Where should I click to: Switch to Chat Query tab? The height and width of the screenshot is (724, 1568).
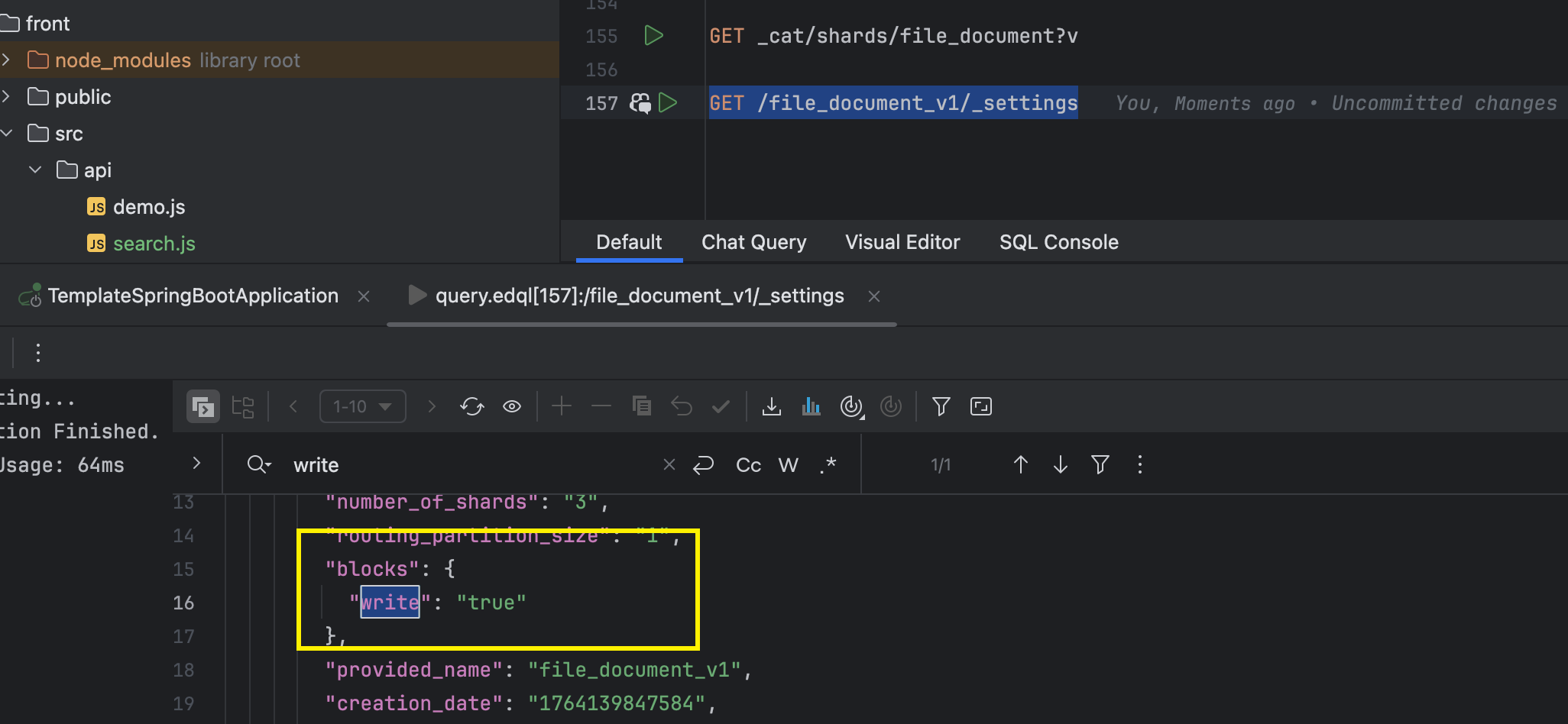pyautogui.click(x=754, y=242)
